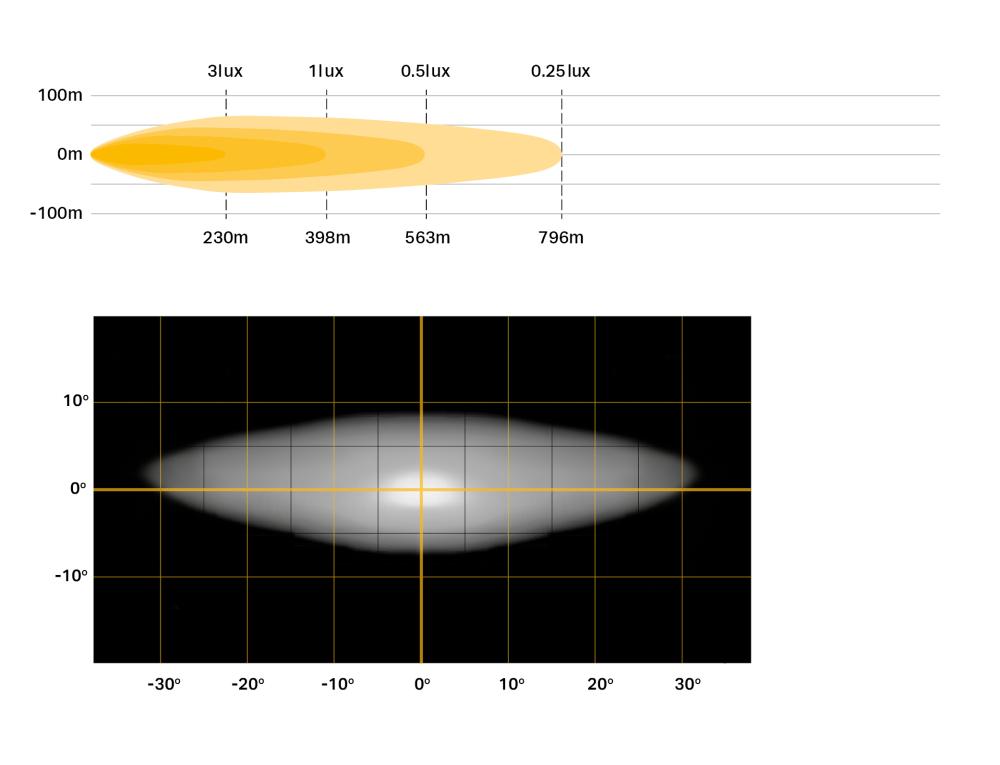Select the -20° horizontal axis label
This screenshot has width=1000, height=765.
[x=247, y=684]
